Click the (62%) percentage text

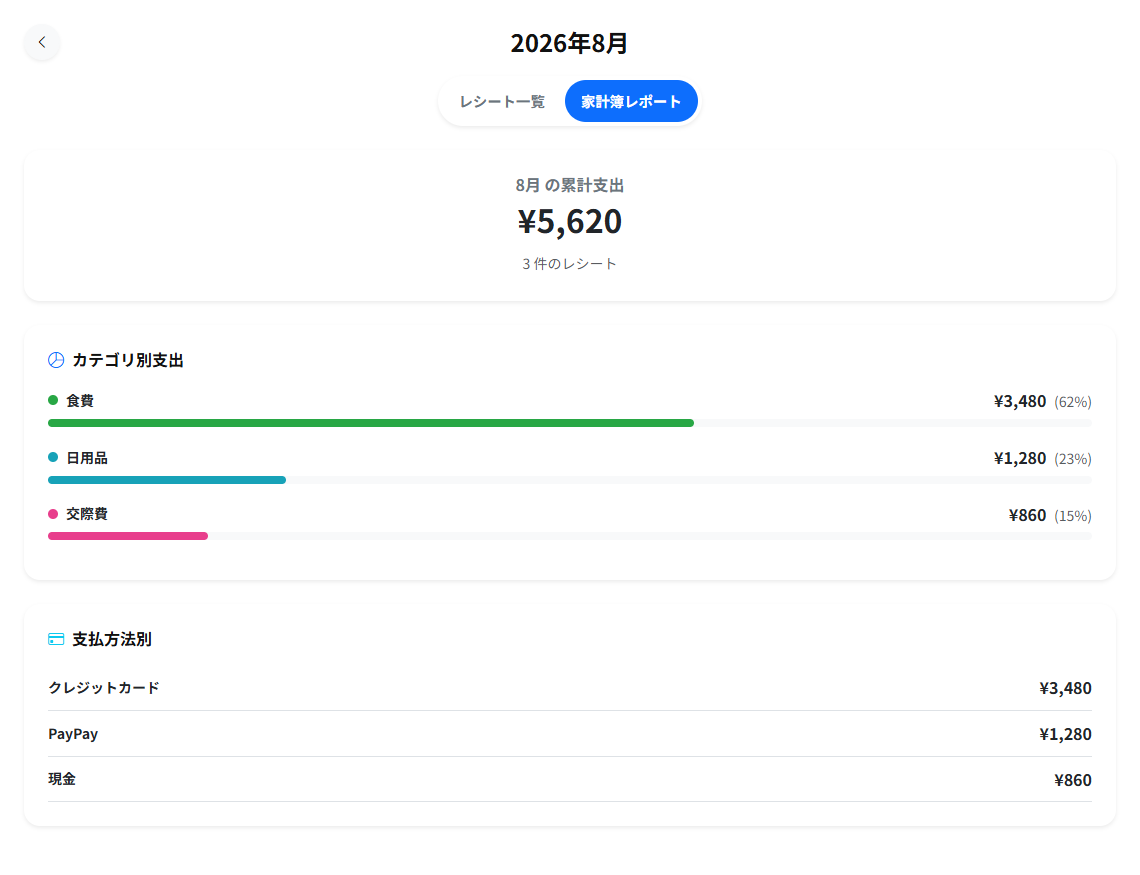1072,402
